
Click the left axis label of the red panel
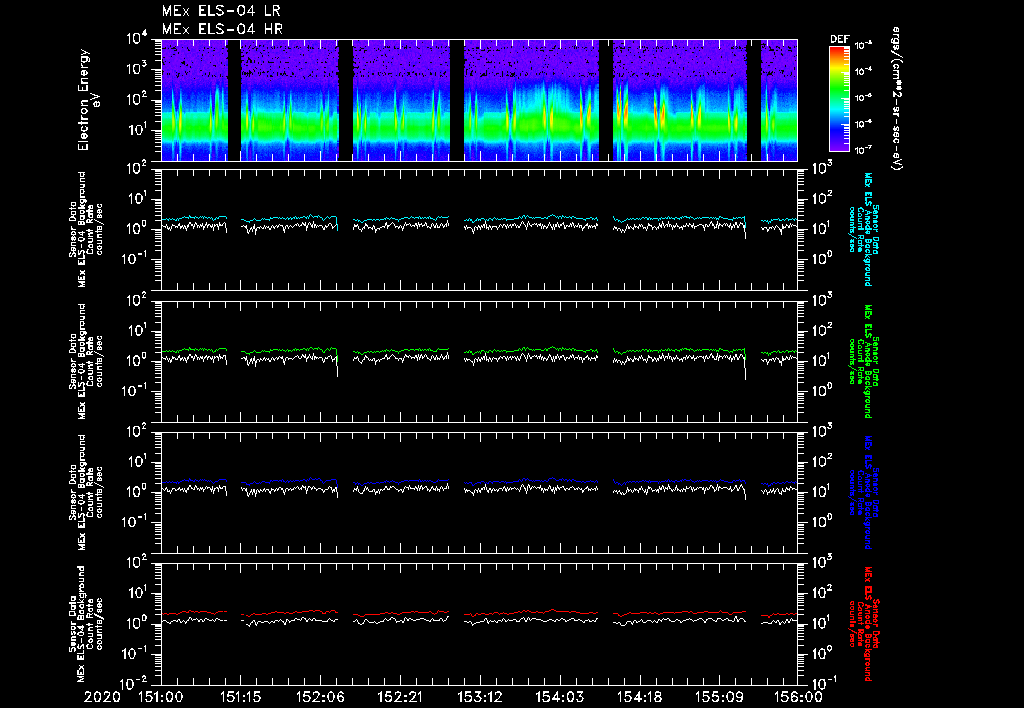point(86,624)
